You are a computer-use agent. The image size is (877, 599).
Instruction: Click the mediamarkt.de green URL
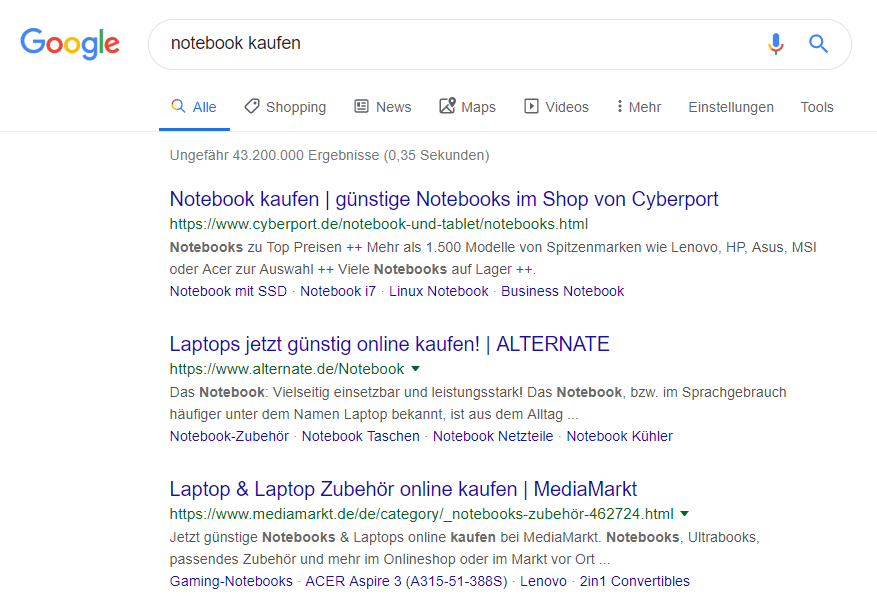(422, 514)
